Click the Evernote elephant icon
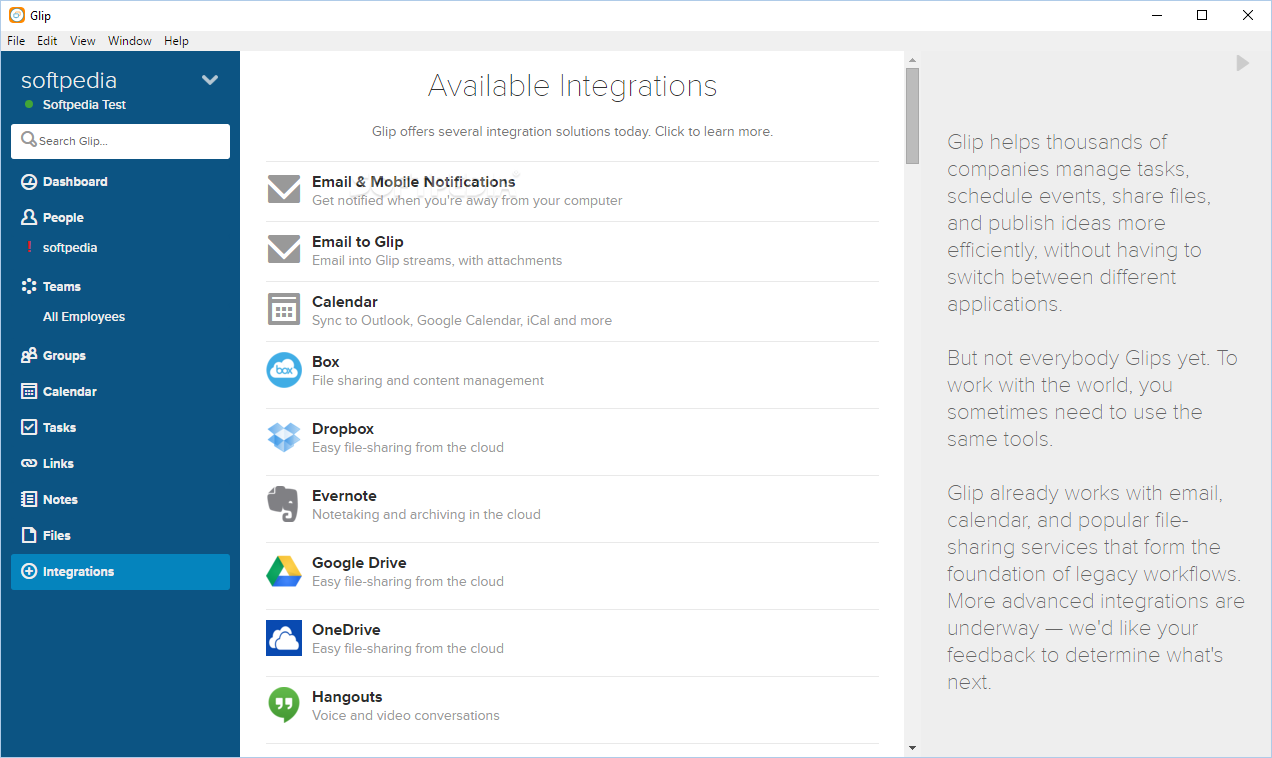 [x=283, y=504]
